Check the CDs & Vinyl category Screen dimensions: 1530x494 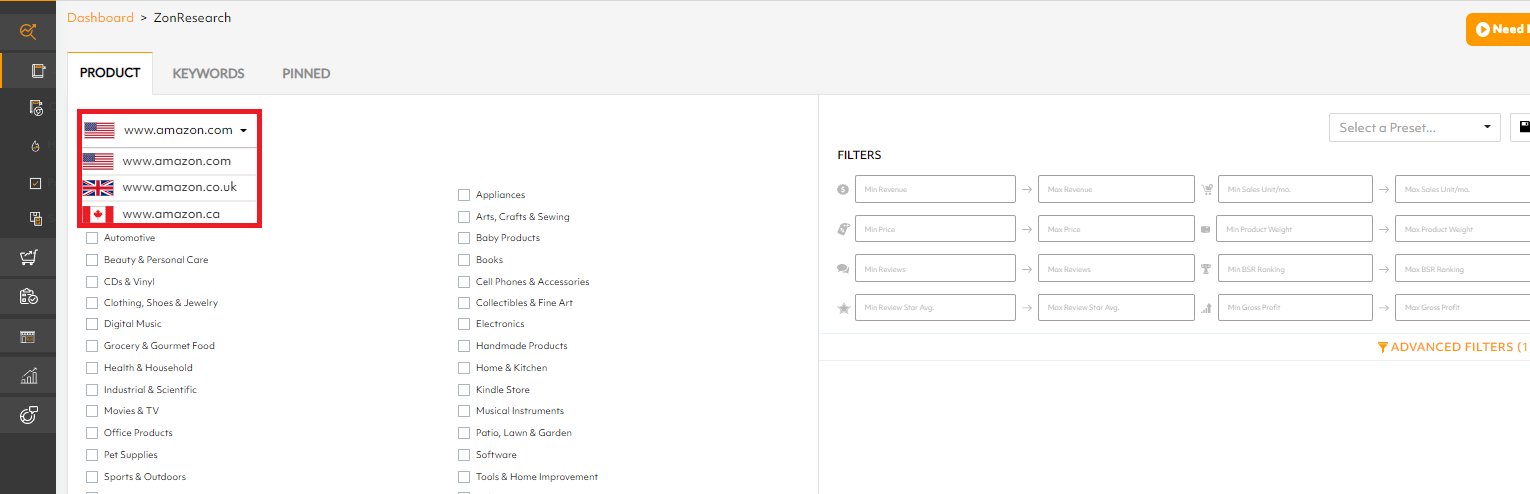(x=92, y=282)
